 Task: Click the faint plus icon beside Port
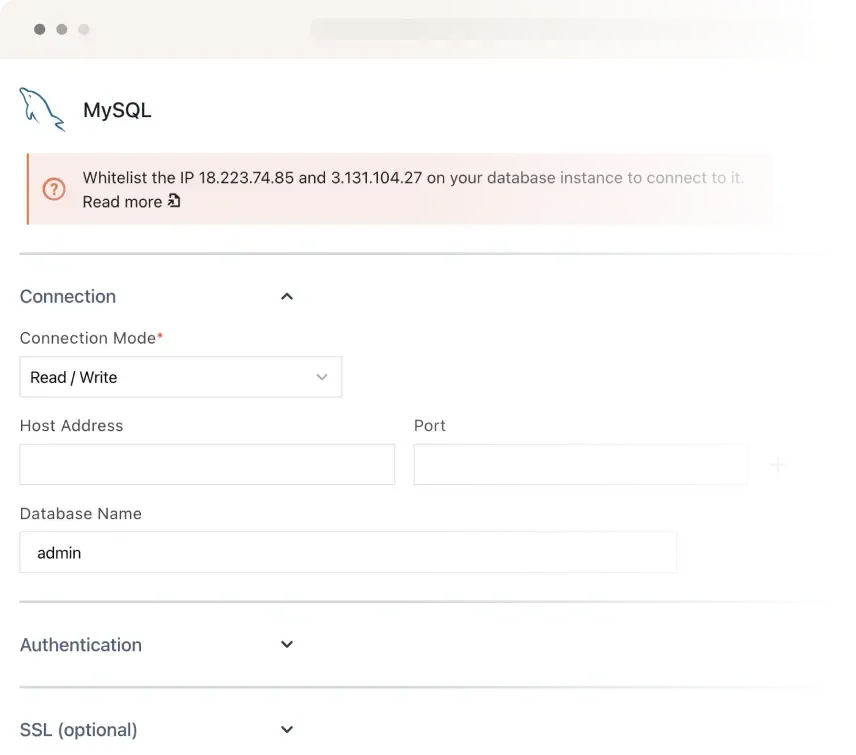[x=777, y=465]
